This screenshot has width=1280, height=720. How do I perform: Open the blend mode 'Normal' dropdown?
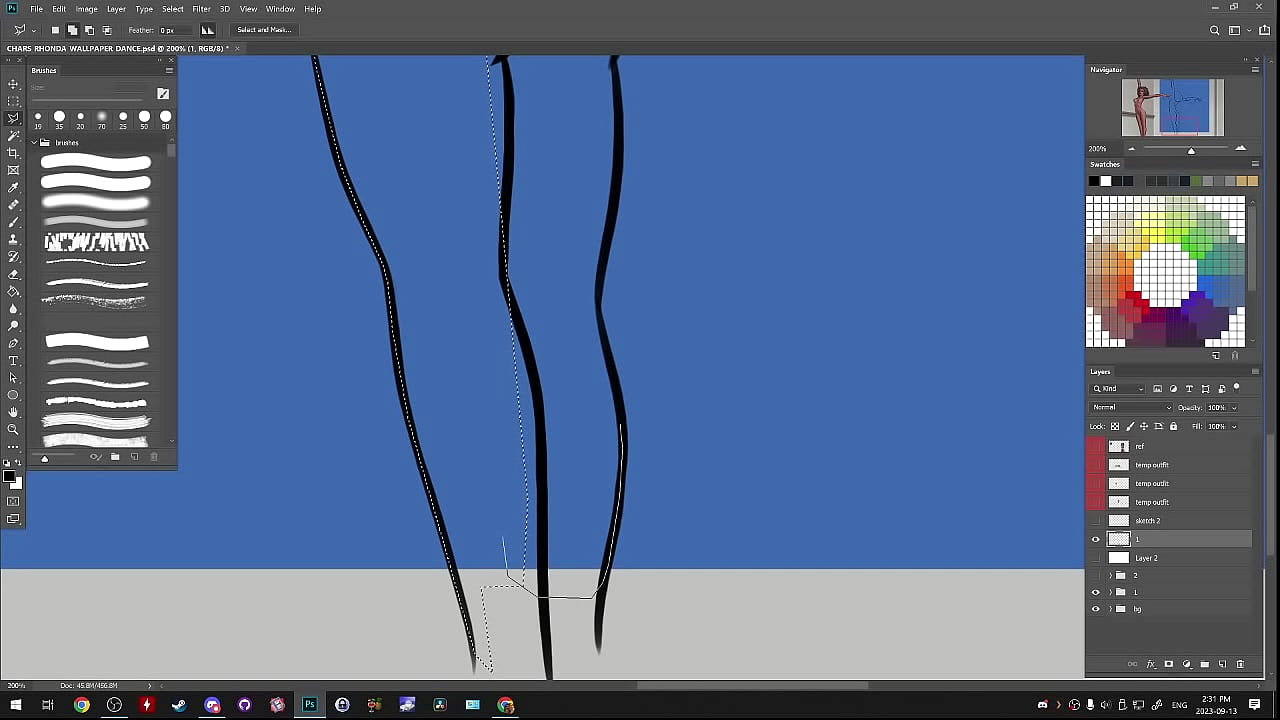[1131, 407]
